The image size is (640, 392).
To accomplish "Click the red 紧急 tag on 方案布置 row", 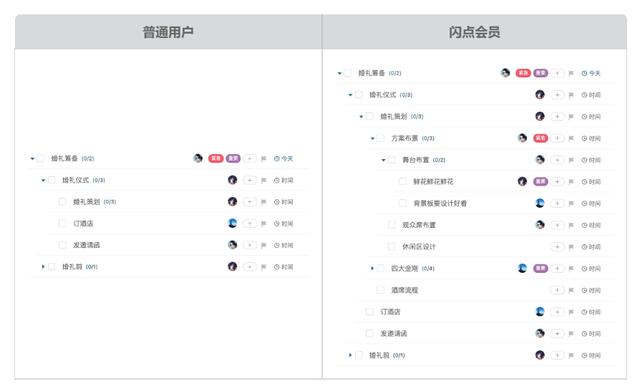I will point(540,138).
